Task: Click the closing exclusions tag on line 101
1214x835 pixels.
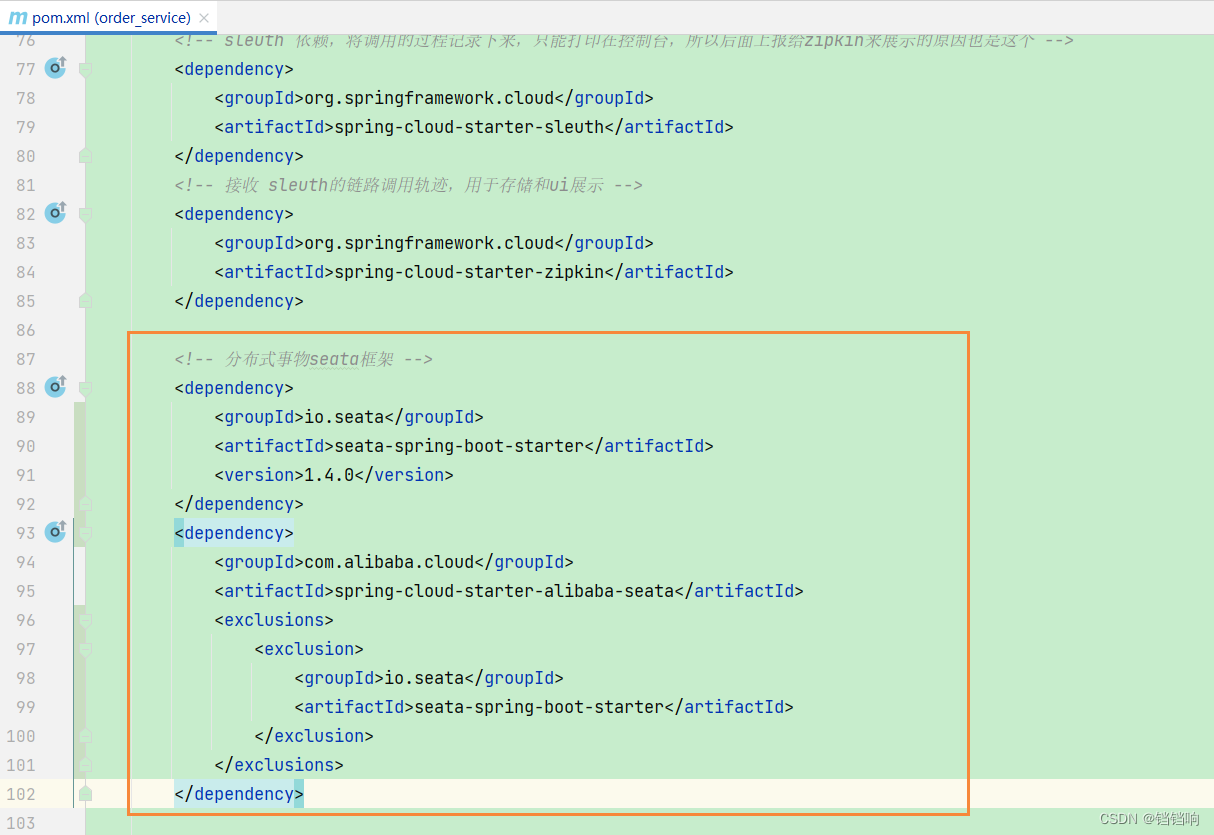Action: (x=279, y=765)
